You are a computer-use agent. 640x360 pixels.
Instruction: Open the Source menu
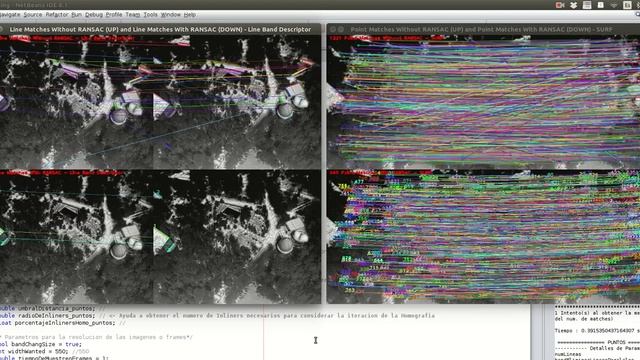point(33,15)
